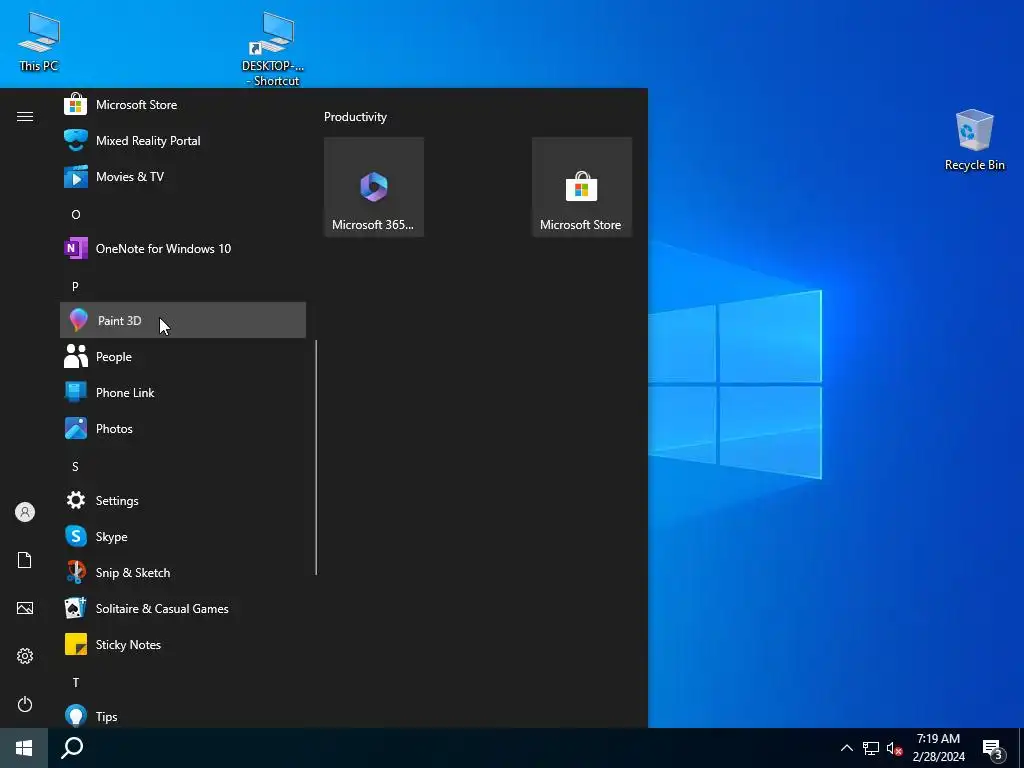Select the Recycle Bin icon
This screenshot has width=1024, height=768.
tap(974, 140)
